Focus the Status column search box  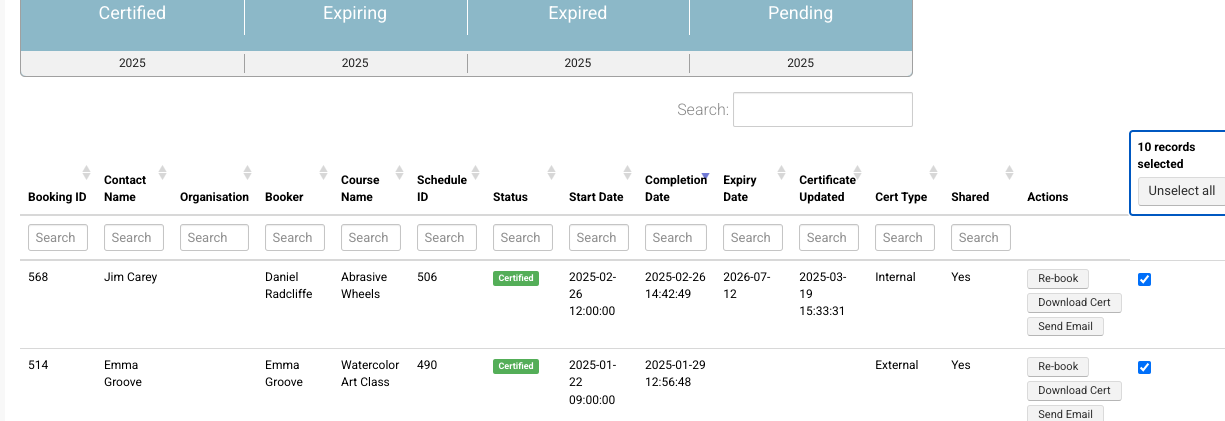click(x=520, y=238)
